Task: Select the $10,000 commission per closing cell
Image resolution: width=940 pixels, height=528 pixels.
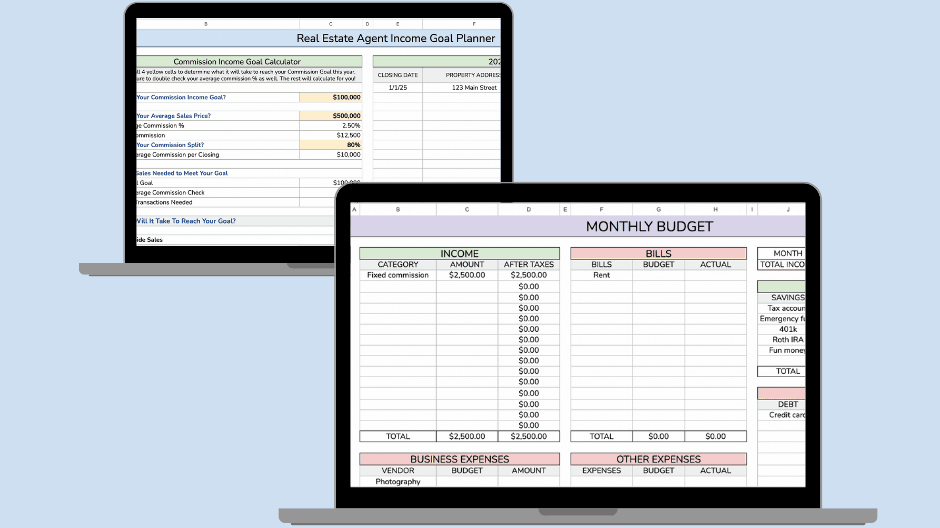Action: 331,155
